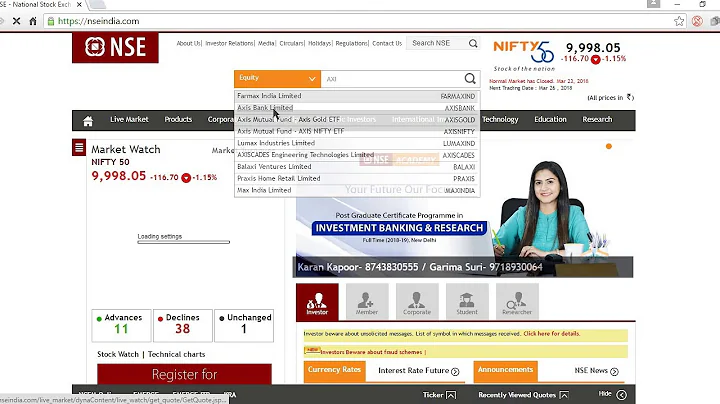Open the Education menu
The height and width of the screenshot is (404, 720).
(x=550, y=119)
